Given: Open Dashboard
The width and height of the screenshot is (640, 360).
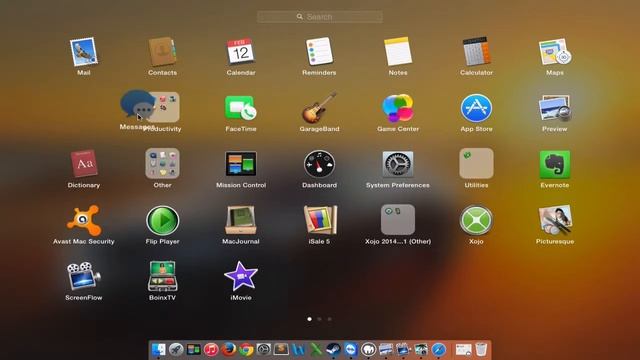Looking at the screenshot, I should coord(319,164).
